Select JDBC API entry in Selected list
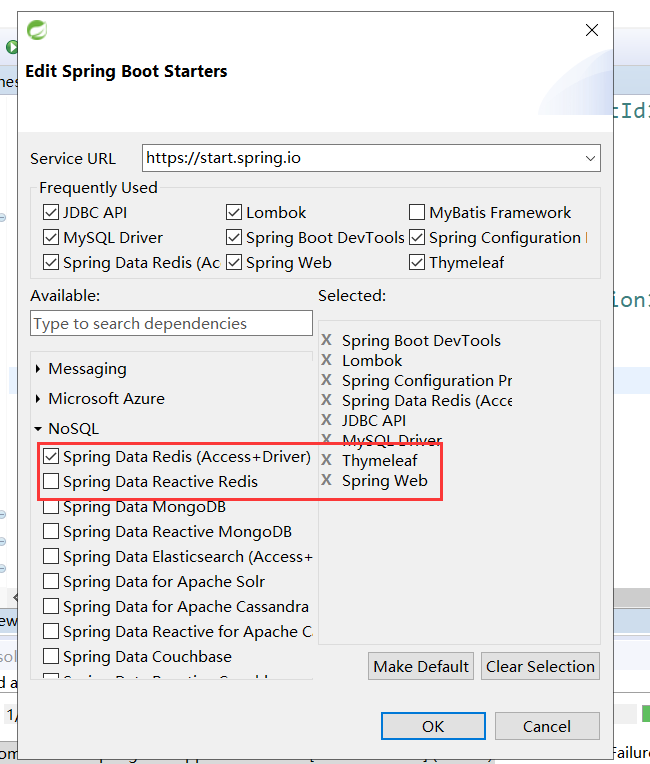Viewport: 650px width, 764px height. [374, 420]
